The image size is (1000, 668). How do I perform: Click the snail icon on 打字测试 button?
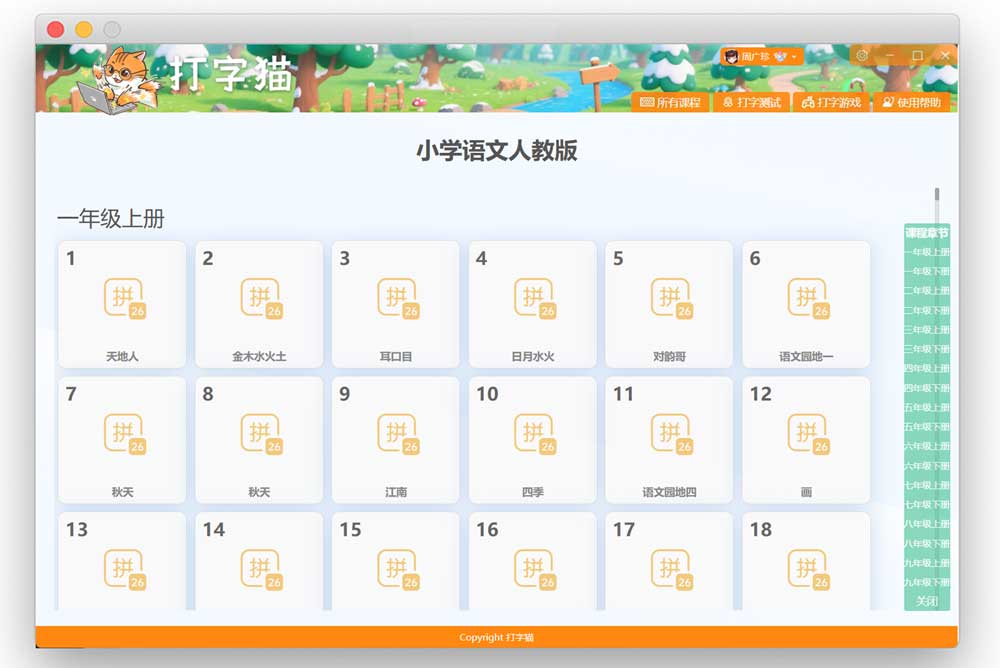click(x=727, y=101)
